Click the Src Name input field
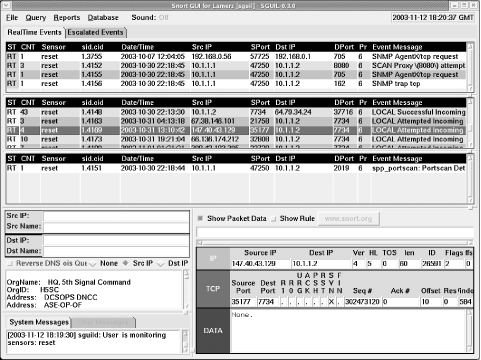Image resolution: width=481 pixels, height=360 pixels. [116, 227]
